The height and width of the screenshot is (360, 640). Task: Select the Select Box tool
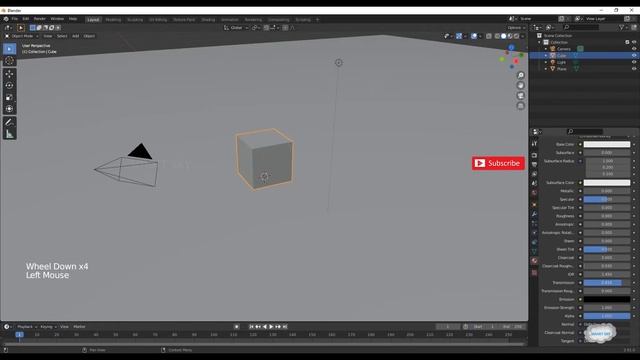[x=9, y=49]
